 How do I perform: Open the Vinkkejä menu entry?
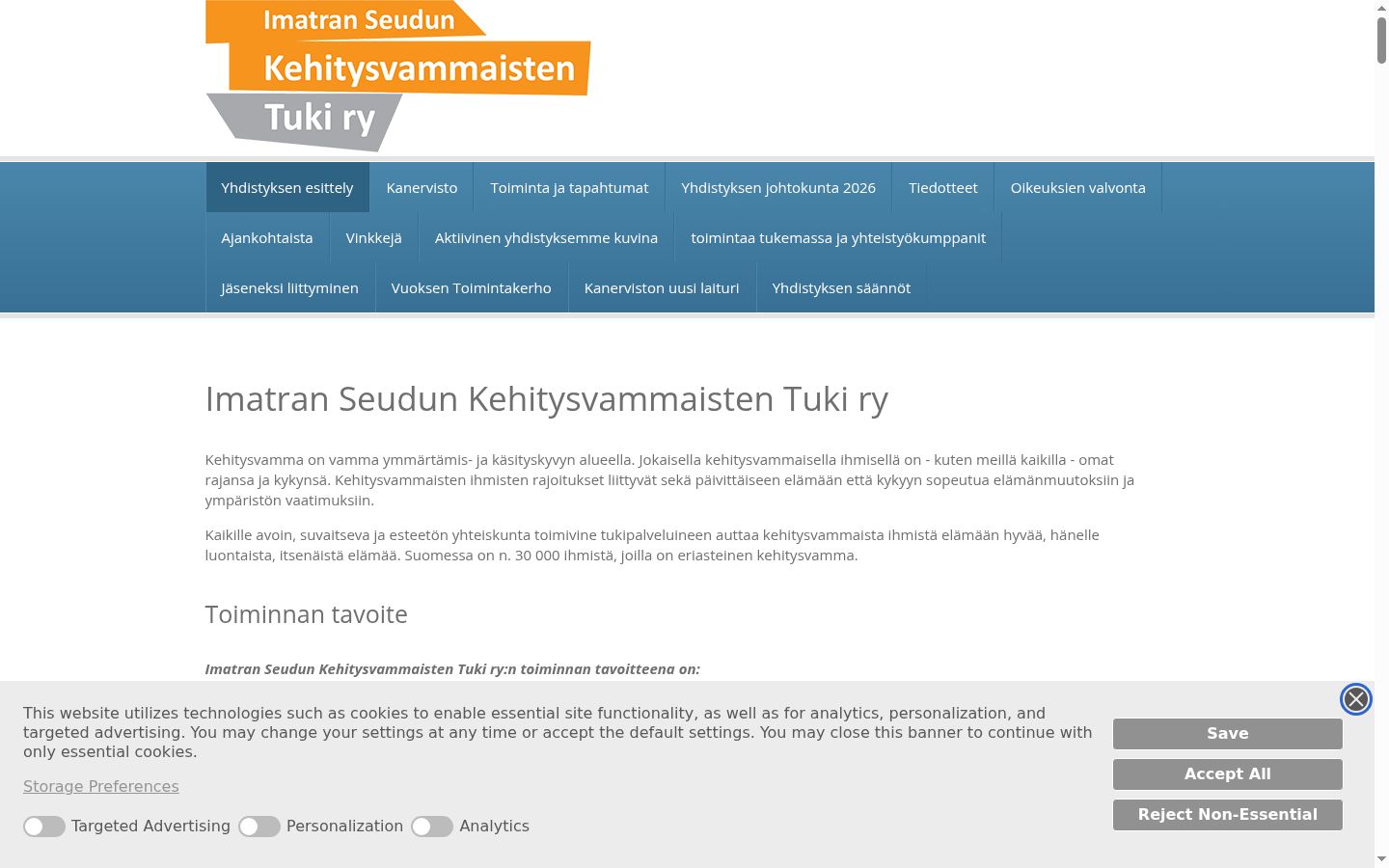tap(374, 237)
